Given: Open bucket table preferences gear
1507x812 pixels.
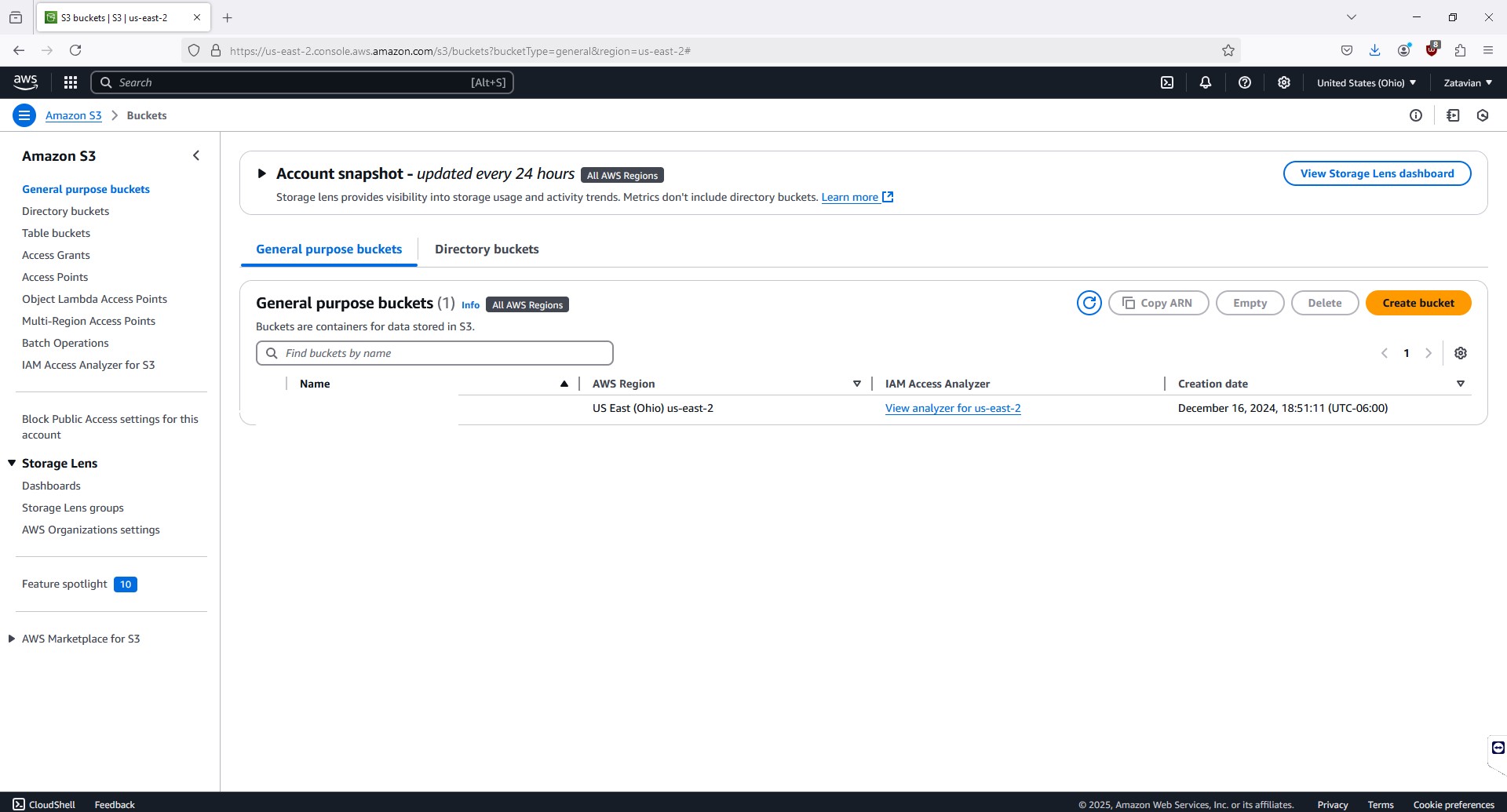Looking at the screenshot, I should (x=1461, y=353).
